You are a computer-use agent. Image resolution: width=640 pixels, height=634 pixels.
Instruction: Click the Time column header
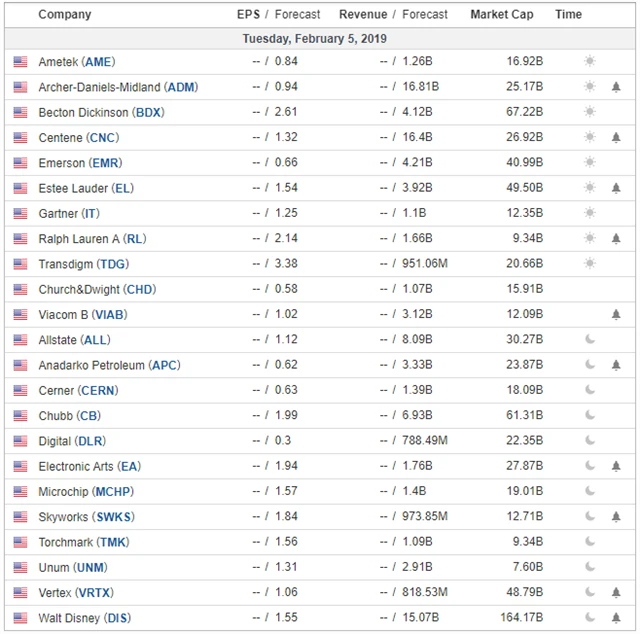(x=568, y=15)
